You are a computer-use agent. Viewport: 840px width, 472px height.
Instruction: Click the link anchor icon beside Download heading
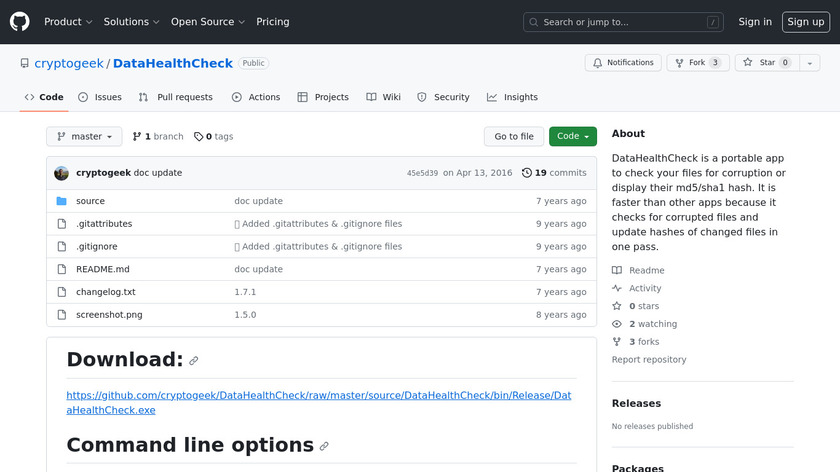(x=194, y=361)
